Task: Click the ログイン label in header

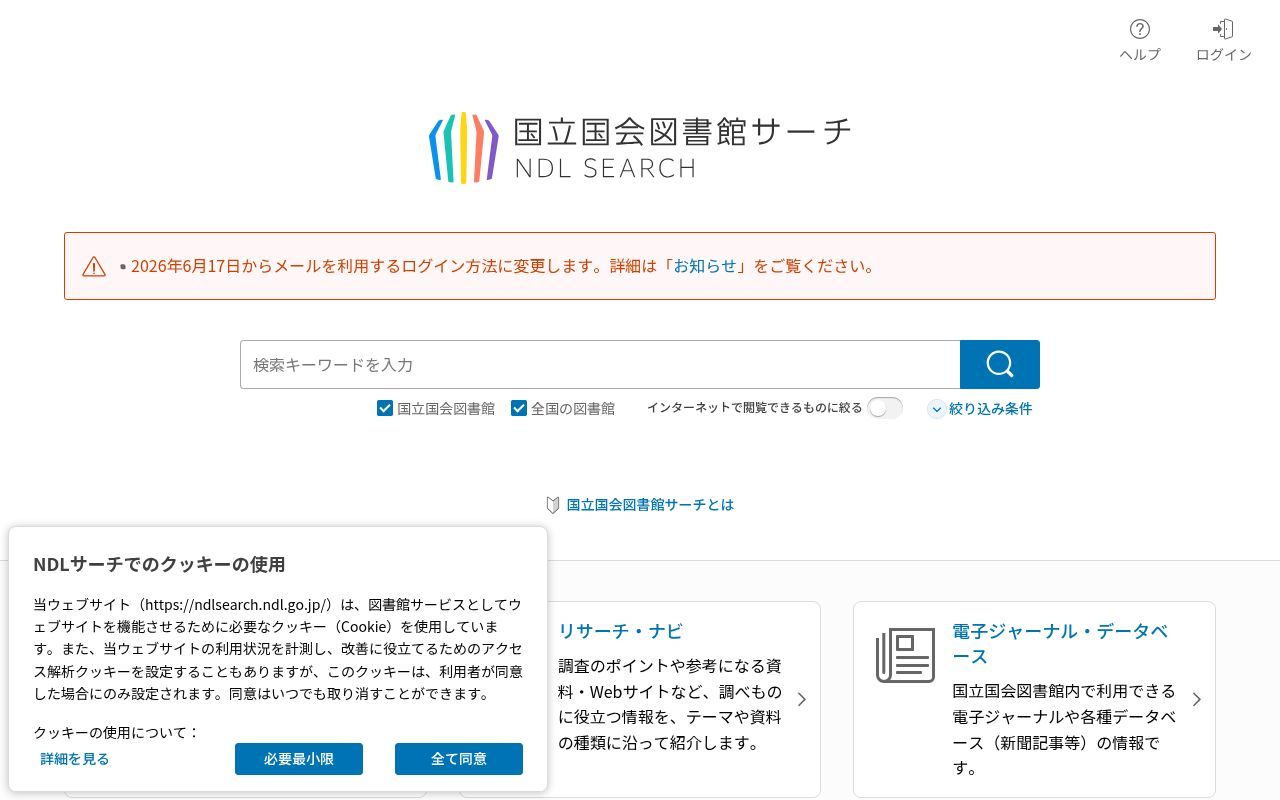Action: click(1223, 55)
